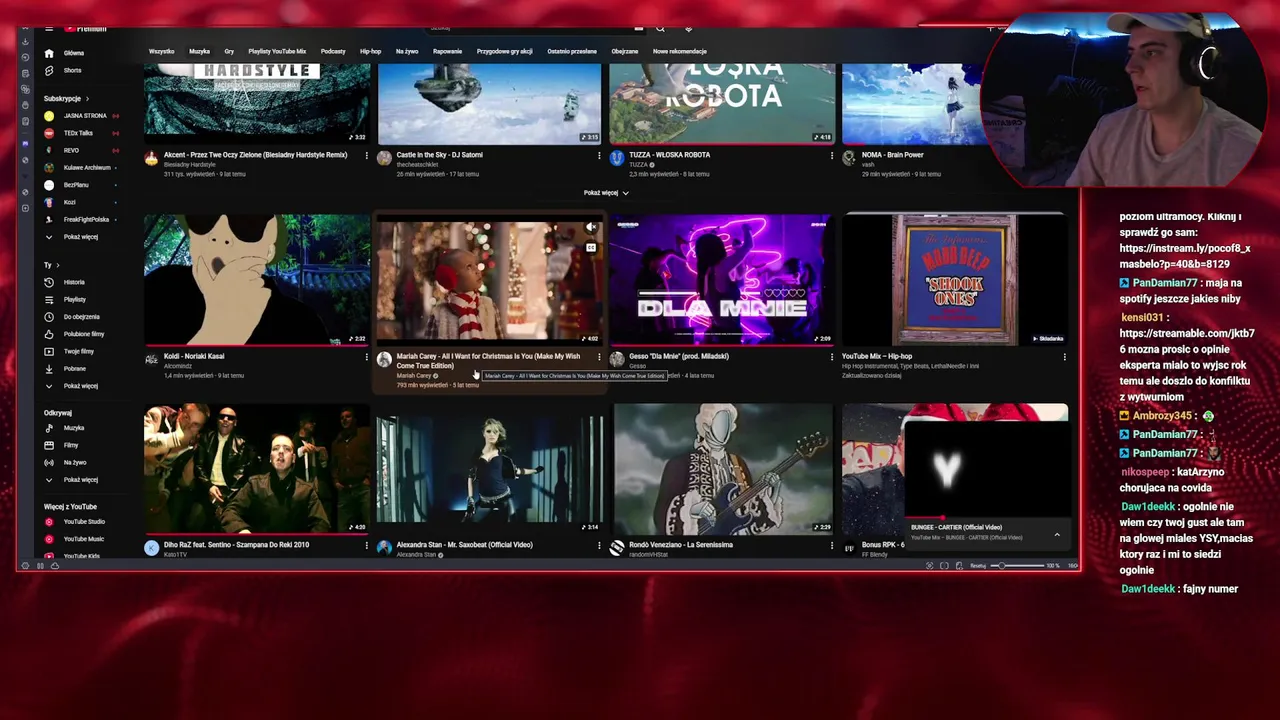1280x720 pixels.
Task: Seek miniplayer progress bar for BUNGEE - CARTIER
Action: coord(986,519)
